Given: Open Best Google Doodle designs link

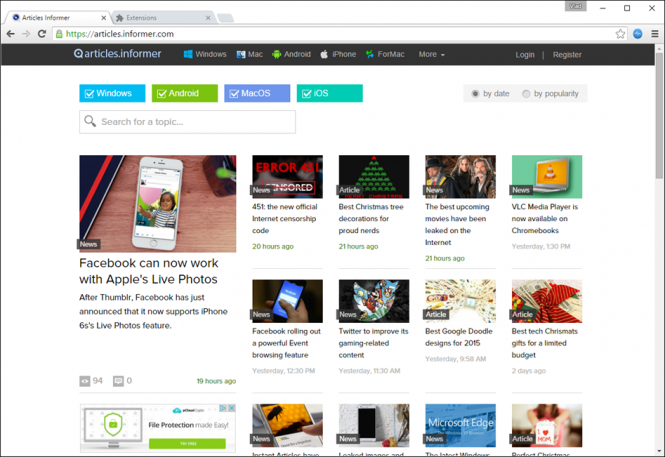Looking at the screenshot, I should tap(459, 337).
